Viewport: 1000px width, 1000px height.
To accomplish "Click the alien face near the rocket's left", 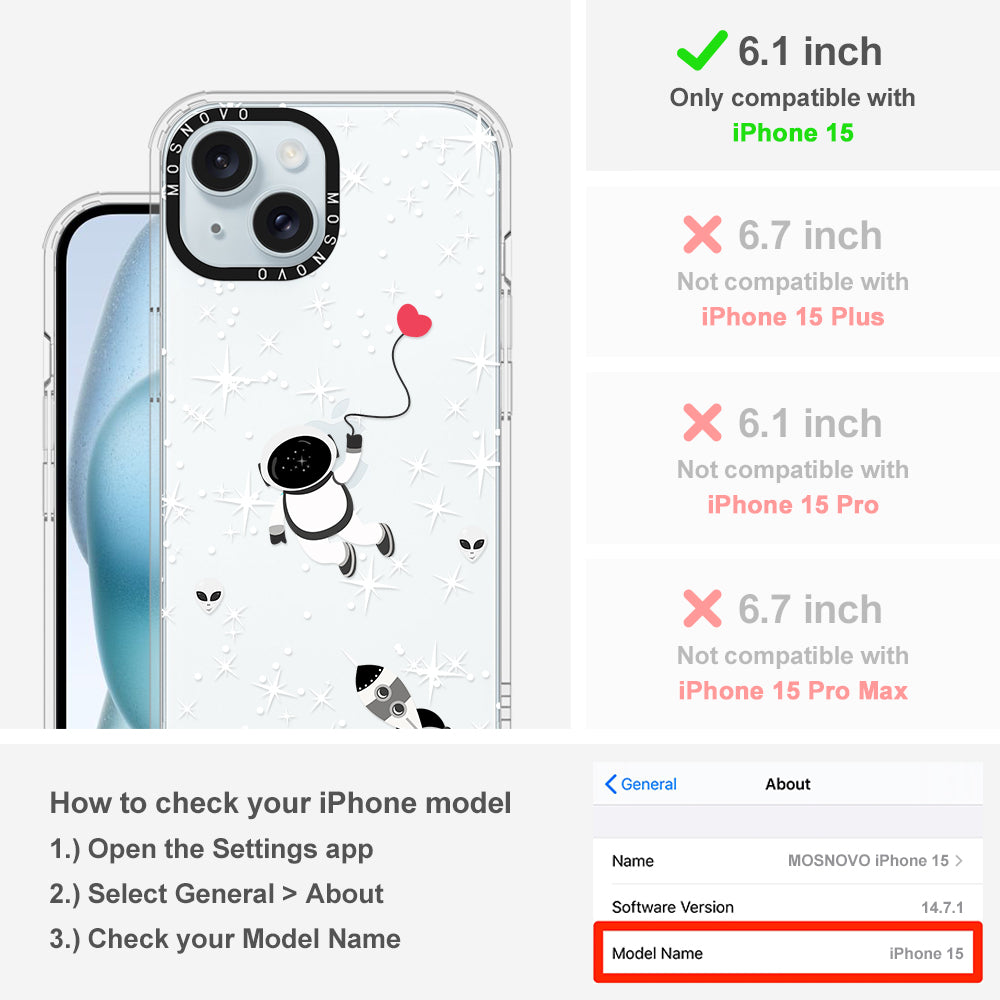I will click(209, 597).
